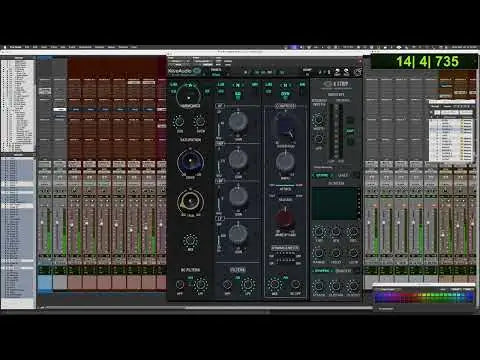Click the compressor SC HPF knob
Screen dimensions: 480x360
pyautogui.click(x=295, y=285)
